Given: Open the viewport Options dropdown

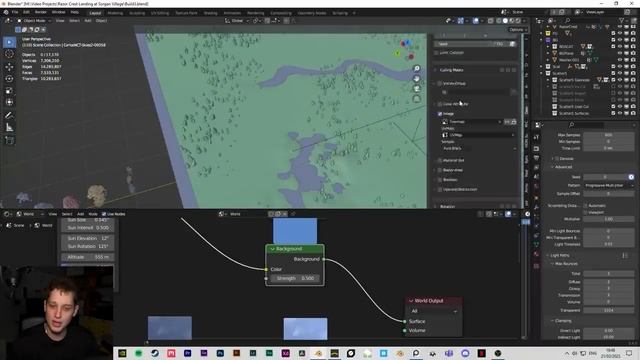Looking at the screenshot, I should (518, 29).
